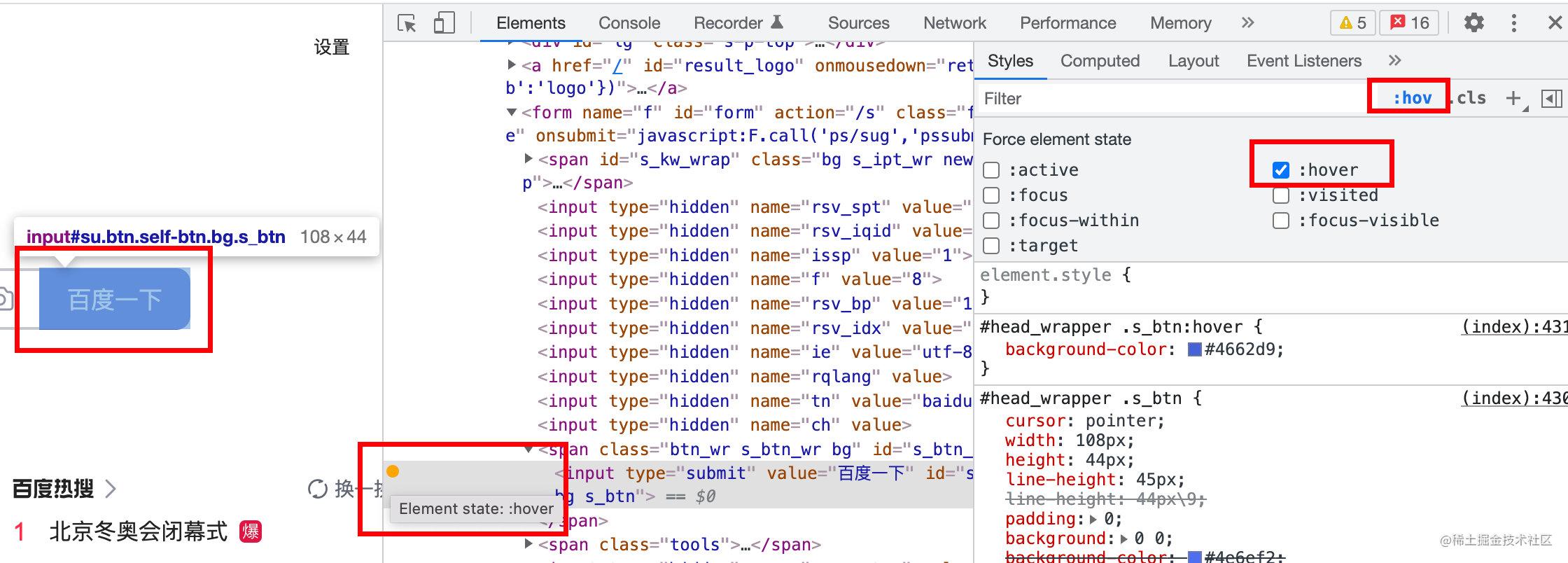Image resolution: width=1568 pixels, height=563 pixels.
Task: Open DevTools settings gear
Action: [x=1473, y=23]
